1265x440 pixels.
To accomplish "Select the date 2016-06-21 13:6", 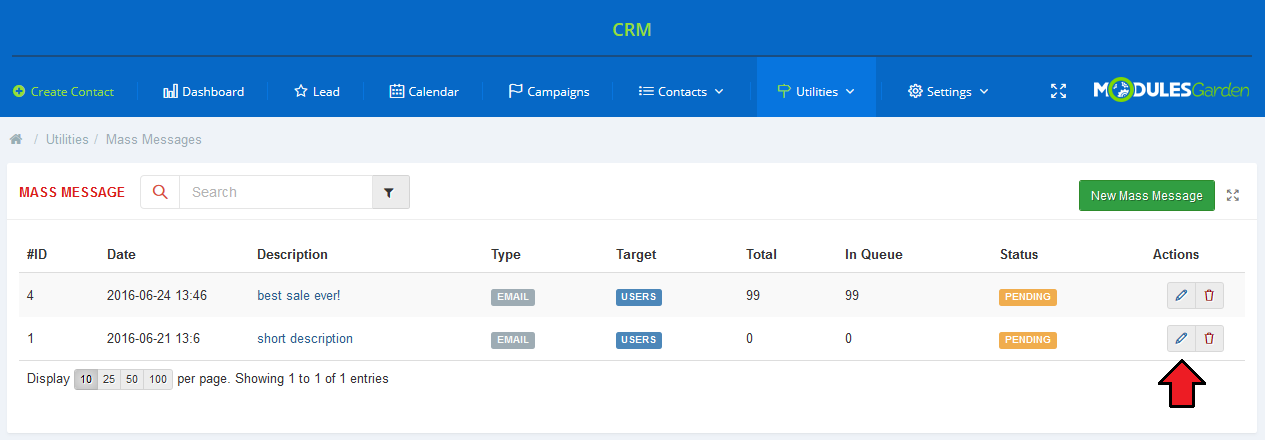I will [x=153, y=339].
